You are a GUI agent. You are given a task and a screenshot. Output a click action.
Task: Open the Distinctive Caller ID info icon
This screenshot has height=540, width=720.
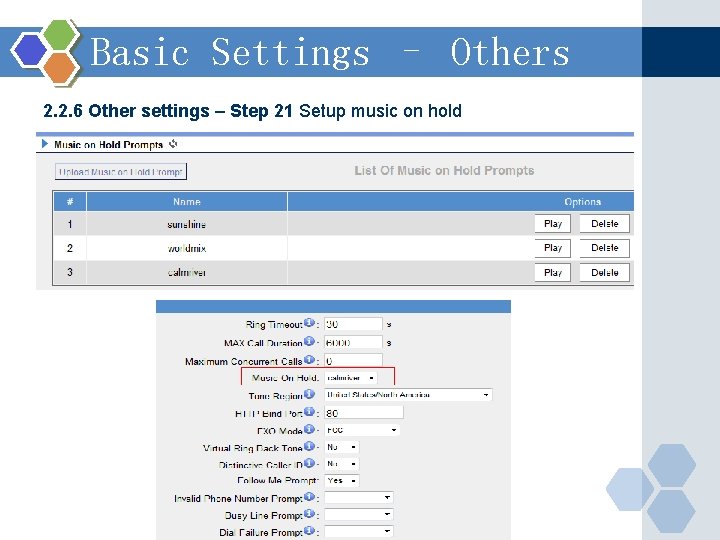(x=309, y=463)
